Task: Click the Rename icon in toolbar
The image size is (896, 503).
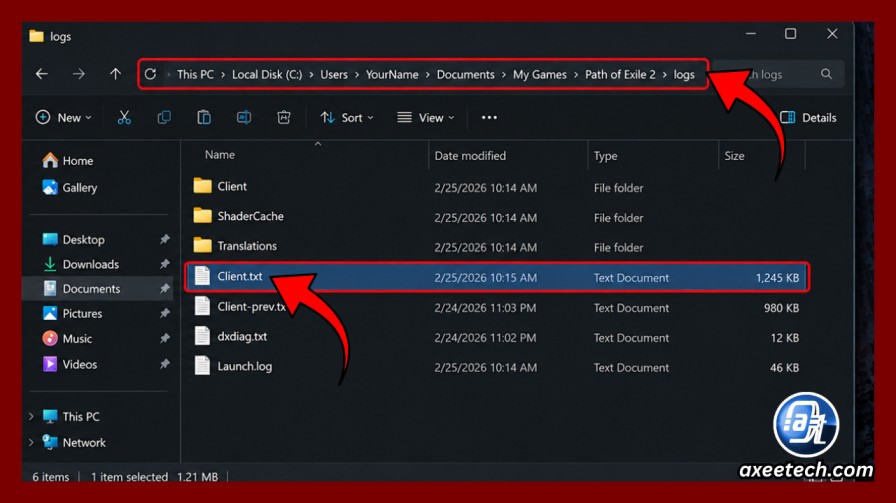Action: 244,118
